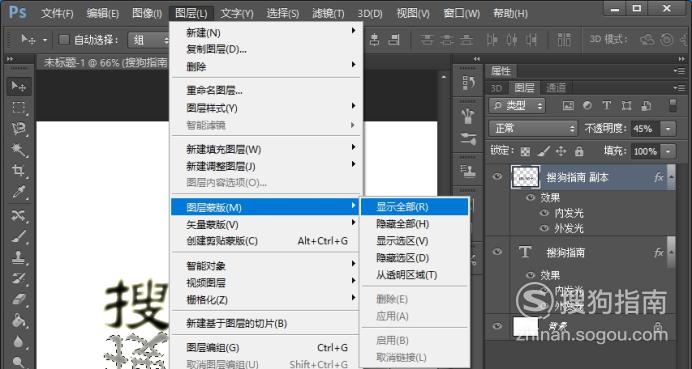This screenshot has width=692, height=369.
Task: Open the 填充 slider arrow
Action: [x=669, y=152]
